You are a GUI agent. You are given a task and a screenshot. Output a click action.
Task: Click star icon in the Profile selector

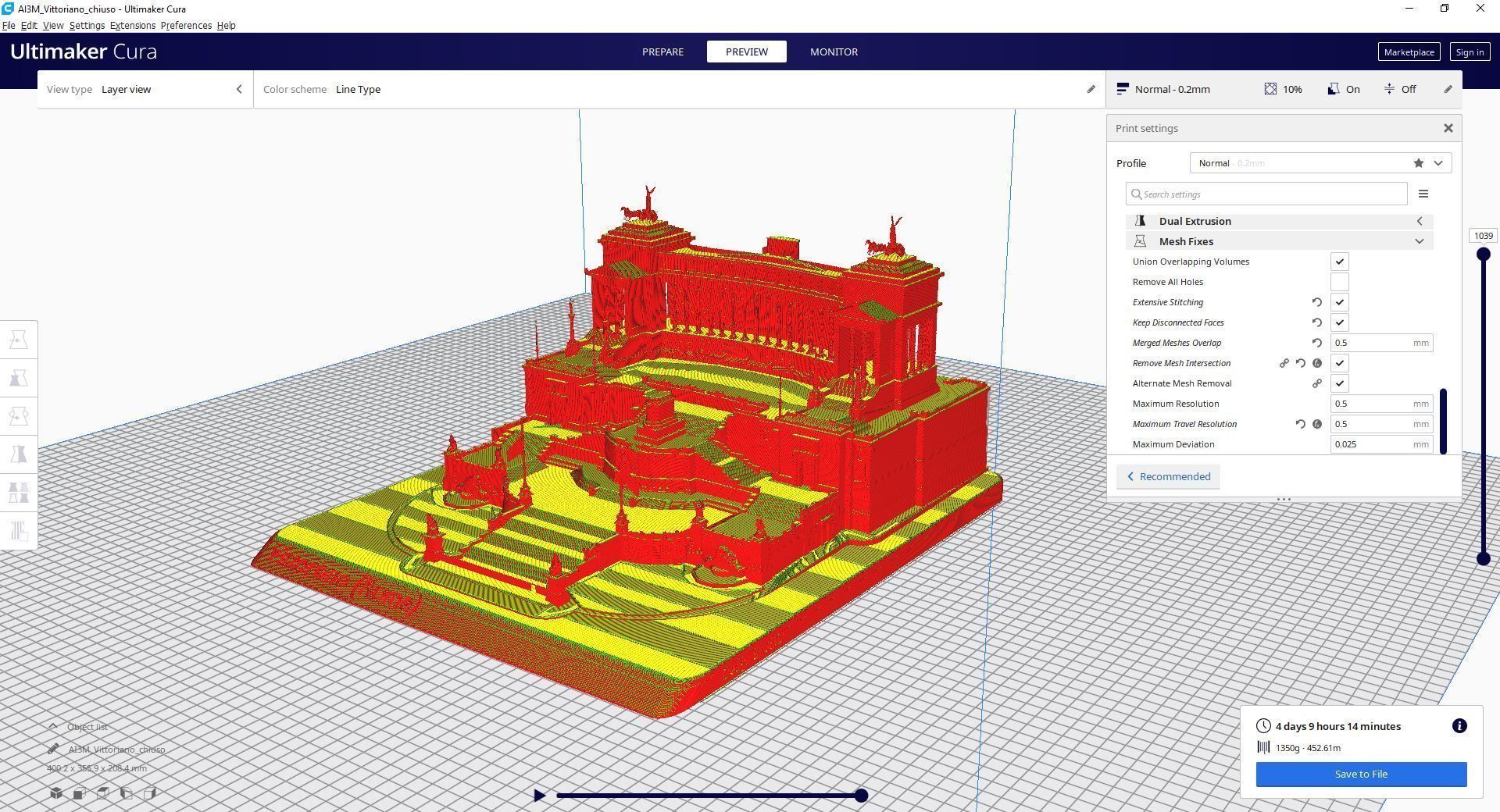[x=1419, y=163]
